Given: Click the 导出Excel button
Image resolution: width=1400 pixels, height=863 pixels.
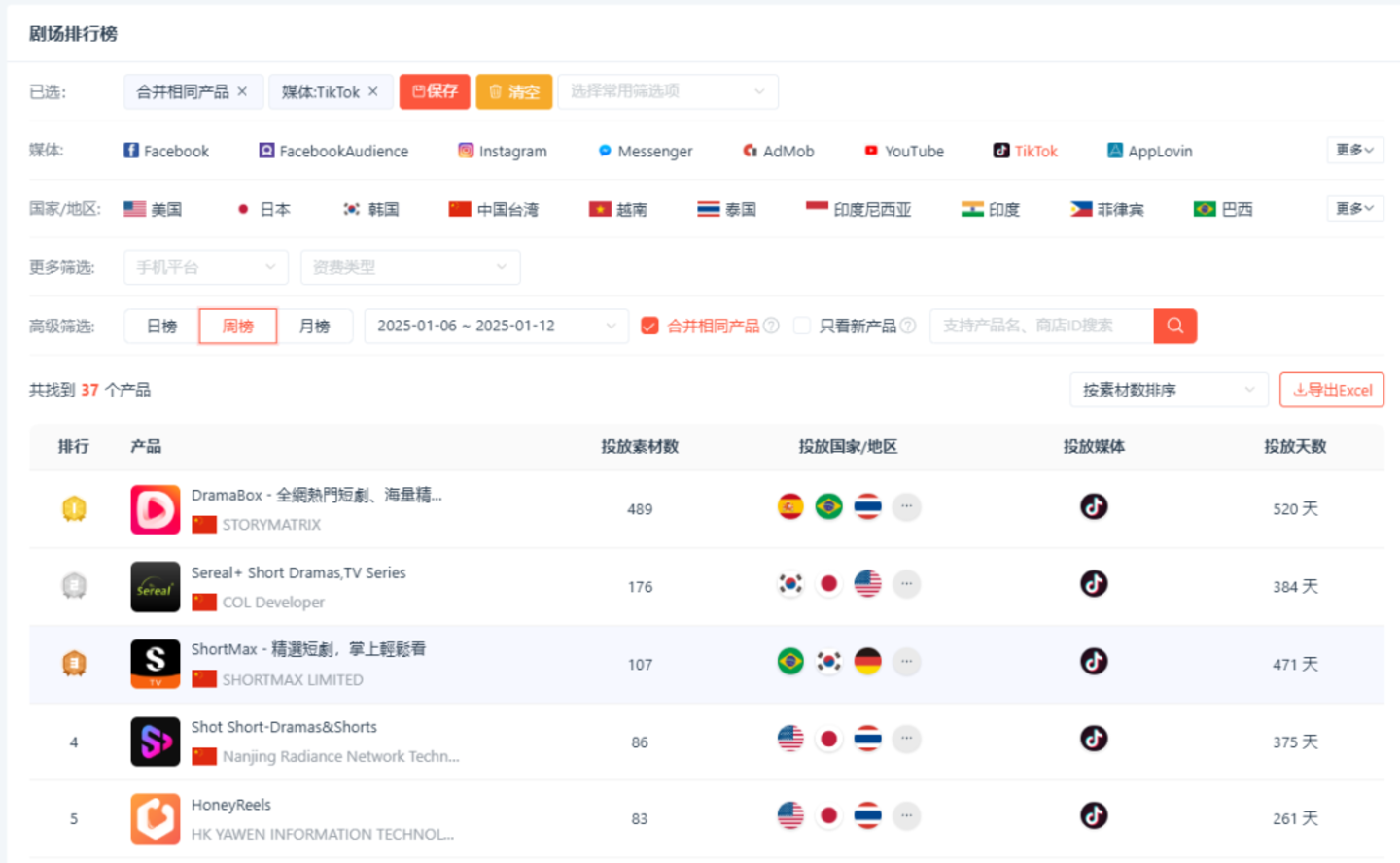Looking at the screenshot, I should (1332, 390).
